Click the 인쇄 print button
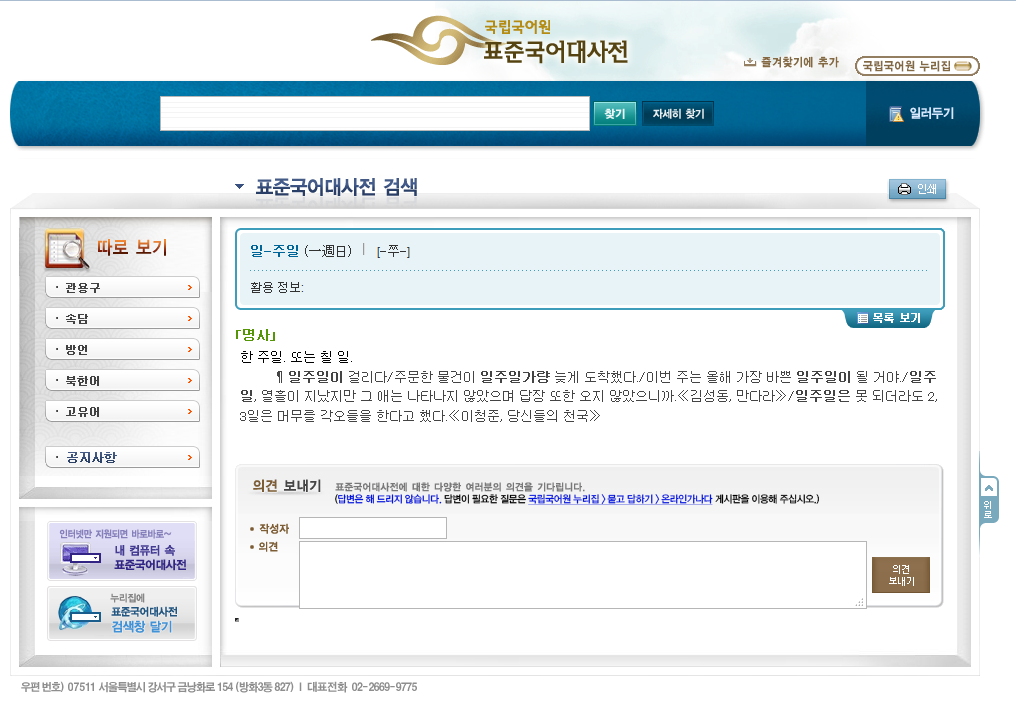 pyautogui.click(x=917, y=189)
